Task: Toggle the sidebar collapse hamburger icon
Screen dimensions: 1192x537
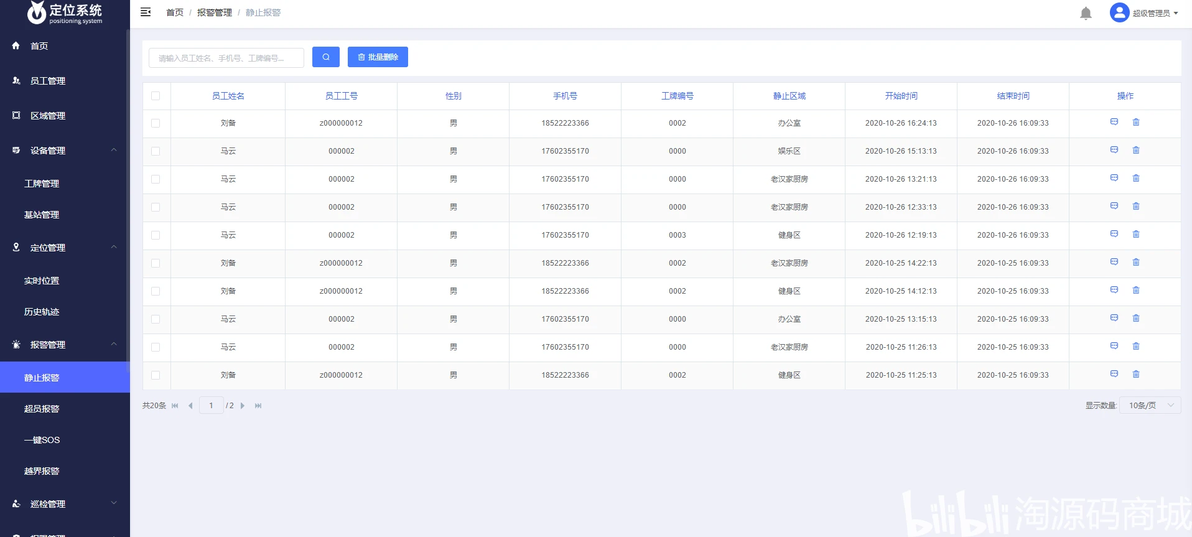Action: click(x=146, y=12)
